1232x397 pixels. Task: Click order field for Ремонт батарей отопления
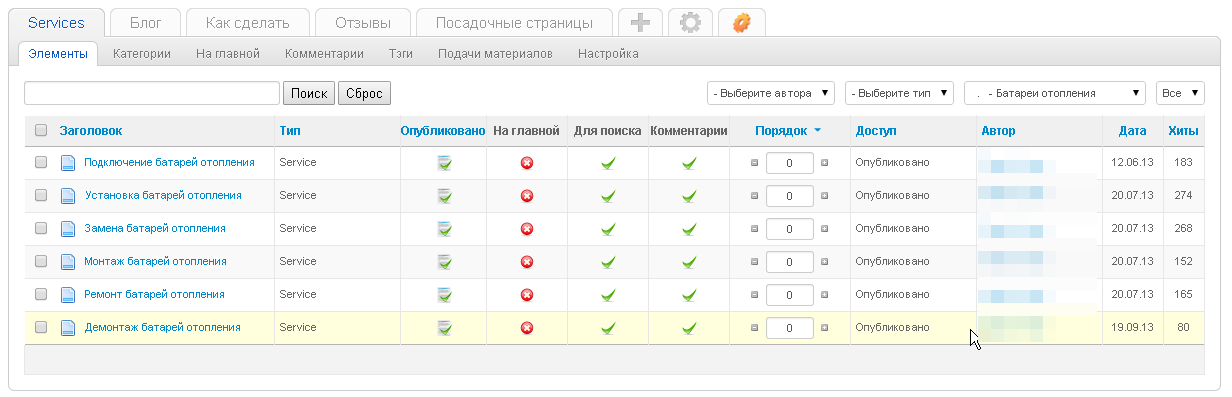pos(790,295)
